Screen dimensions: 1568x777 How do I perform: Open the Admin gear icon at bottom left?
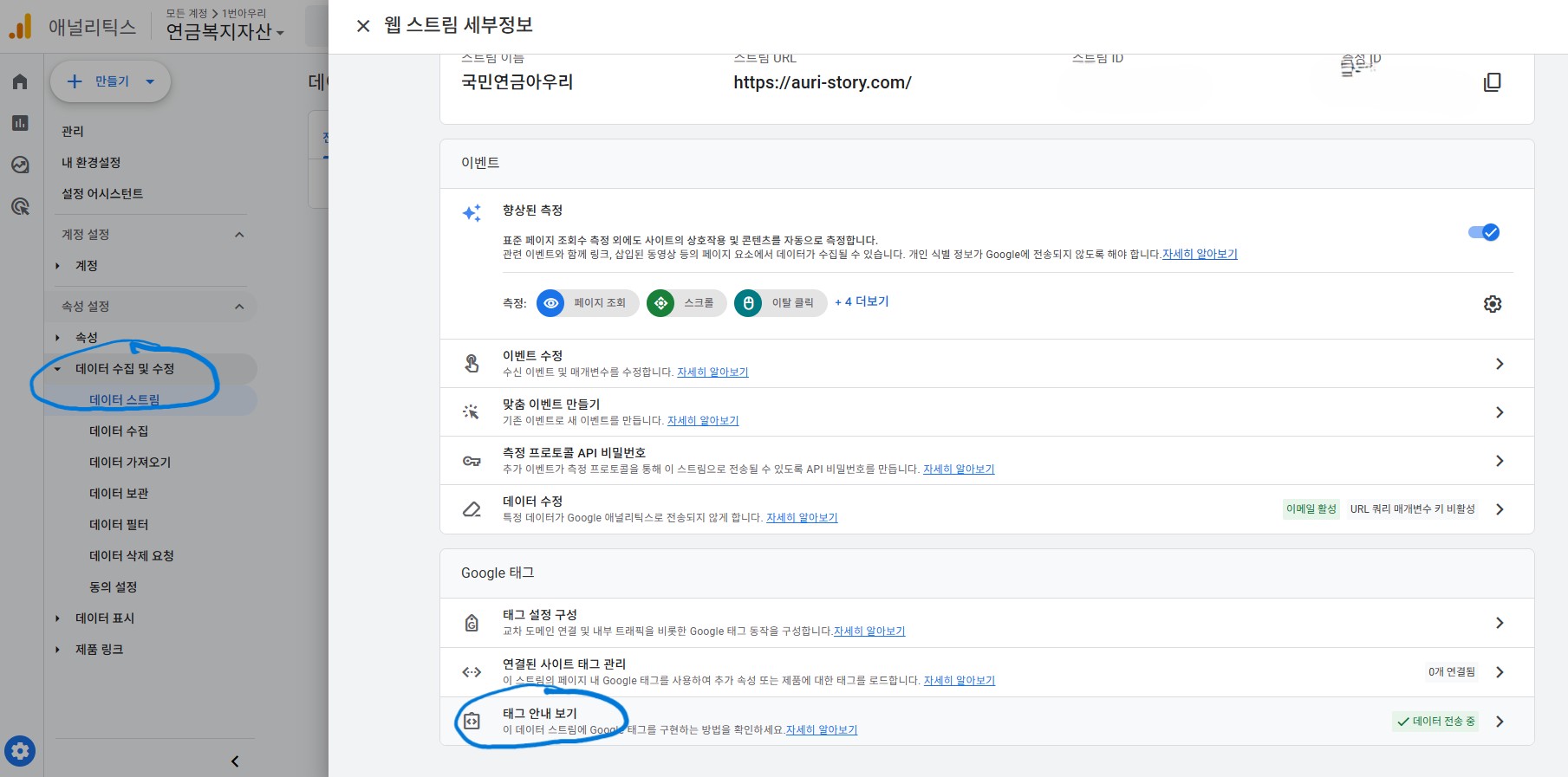pyautogui.click(x=20, y=750)
